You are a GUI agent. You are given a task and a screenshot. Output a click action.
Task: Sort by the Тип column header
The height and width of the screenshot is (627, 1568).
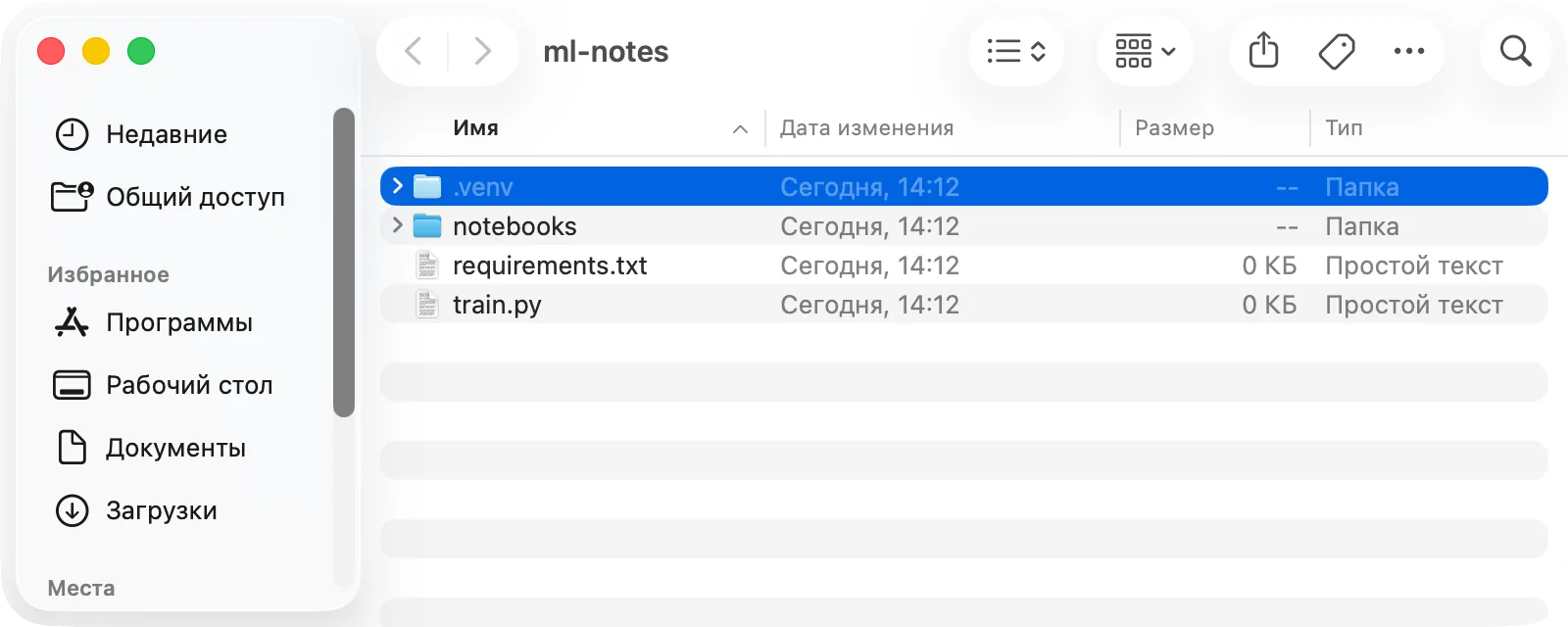1344,127
